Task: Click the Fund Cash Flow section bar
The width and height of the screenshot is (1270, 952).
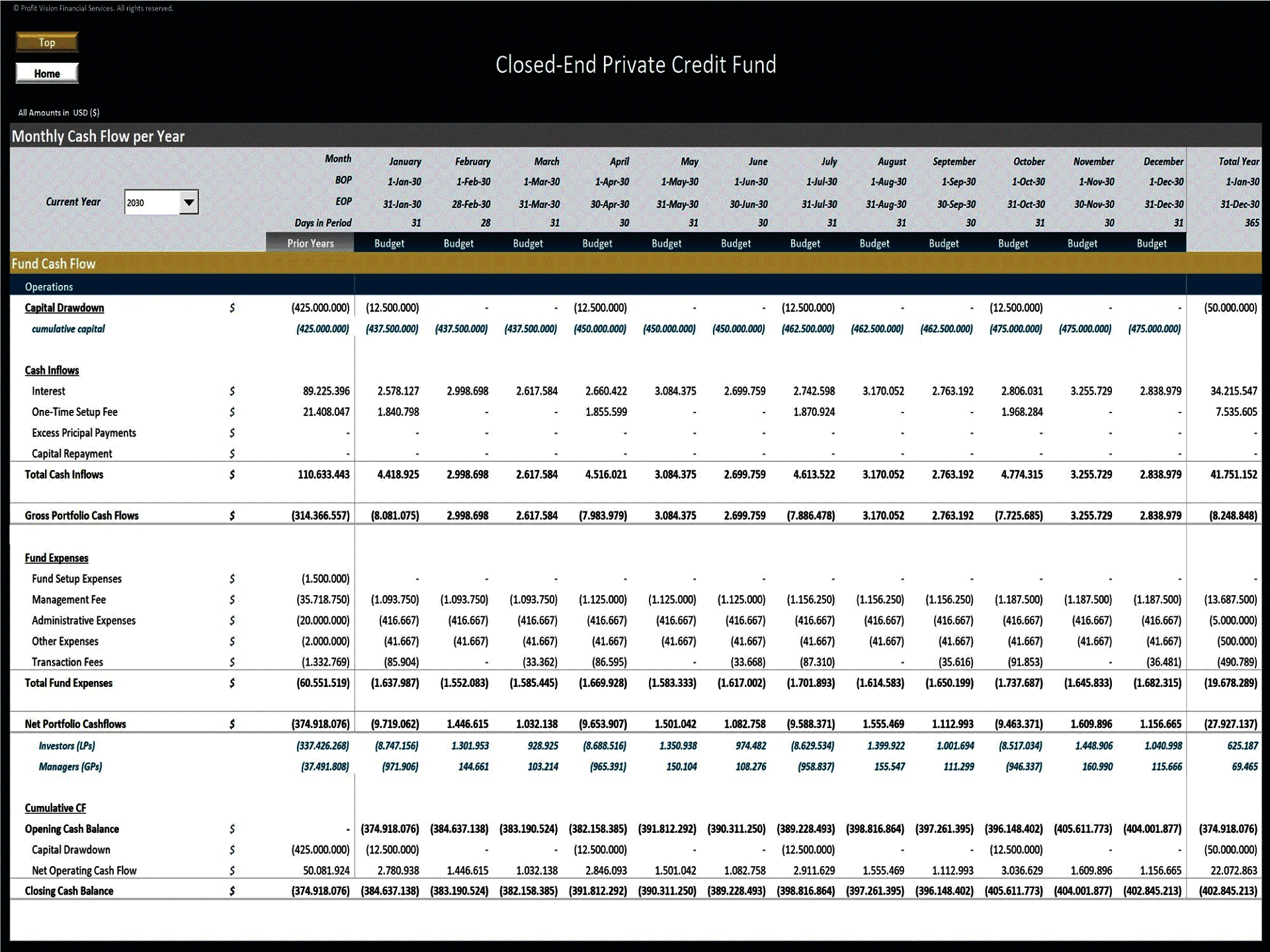Action: [54, 263]
